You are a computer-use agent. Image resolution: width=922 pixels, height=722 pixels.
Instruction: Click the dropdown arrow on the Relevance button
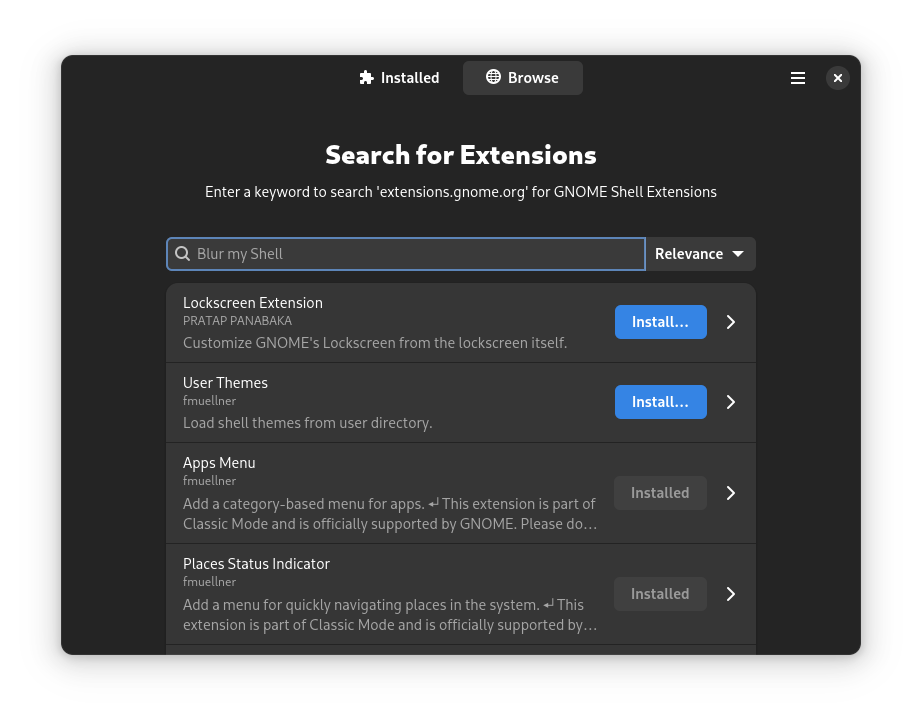739,253
